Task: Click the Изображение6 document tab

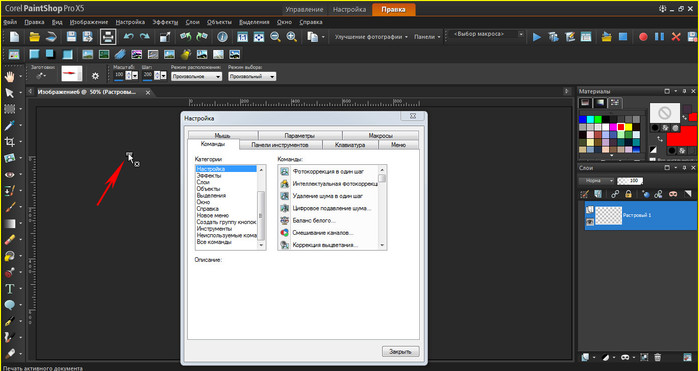Action: (x=87, y=92)
